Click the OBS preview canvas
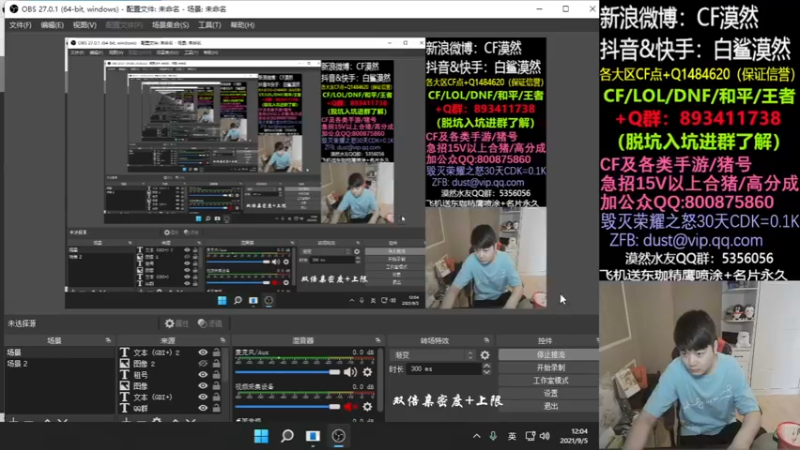Viewport: 800px width, 450px height. pyautogui.click(x=306, y=173)
